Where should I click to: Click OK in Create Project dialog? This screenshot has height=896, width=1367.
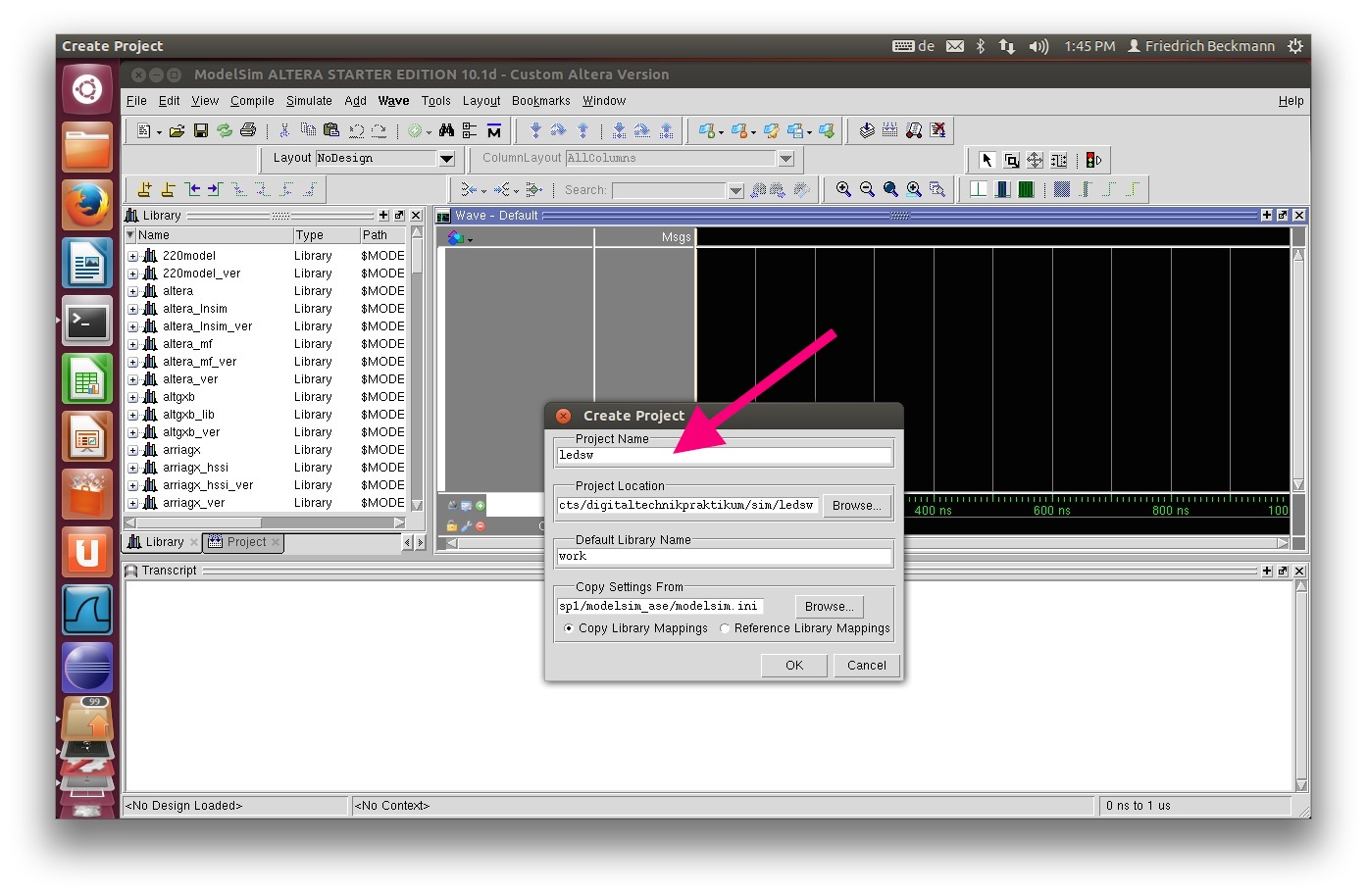tap(793, 665)
